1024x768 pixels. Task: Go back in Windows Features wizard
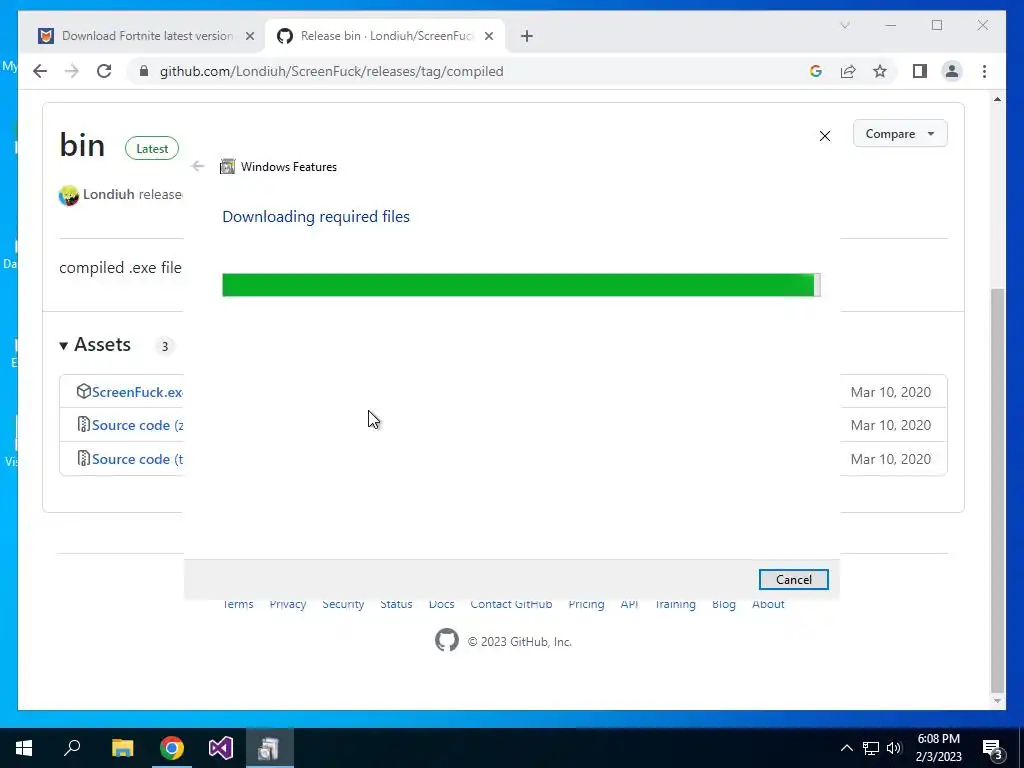point(198,166)
